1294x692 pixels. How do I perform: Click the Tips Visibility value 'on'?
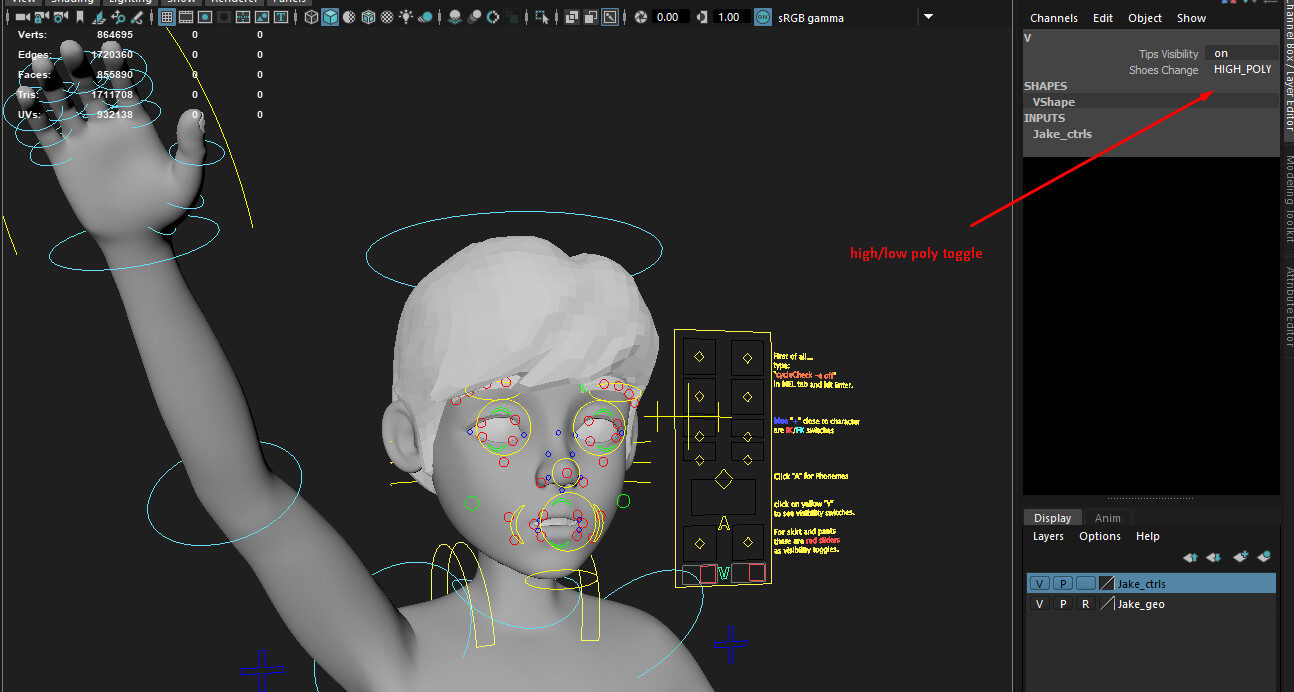pyautogui.click(x=1242, y=54)
